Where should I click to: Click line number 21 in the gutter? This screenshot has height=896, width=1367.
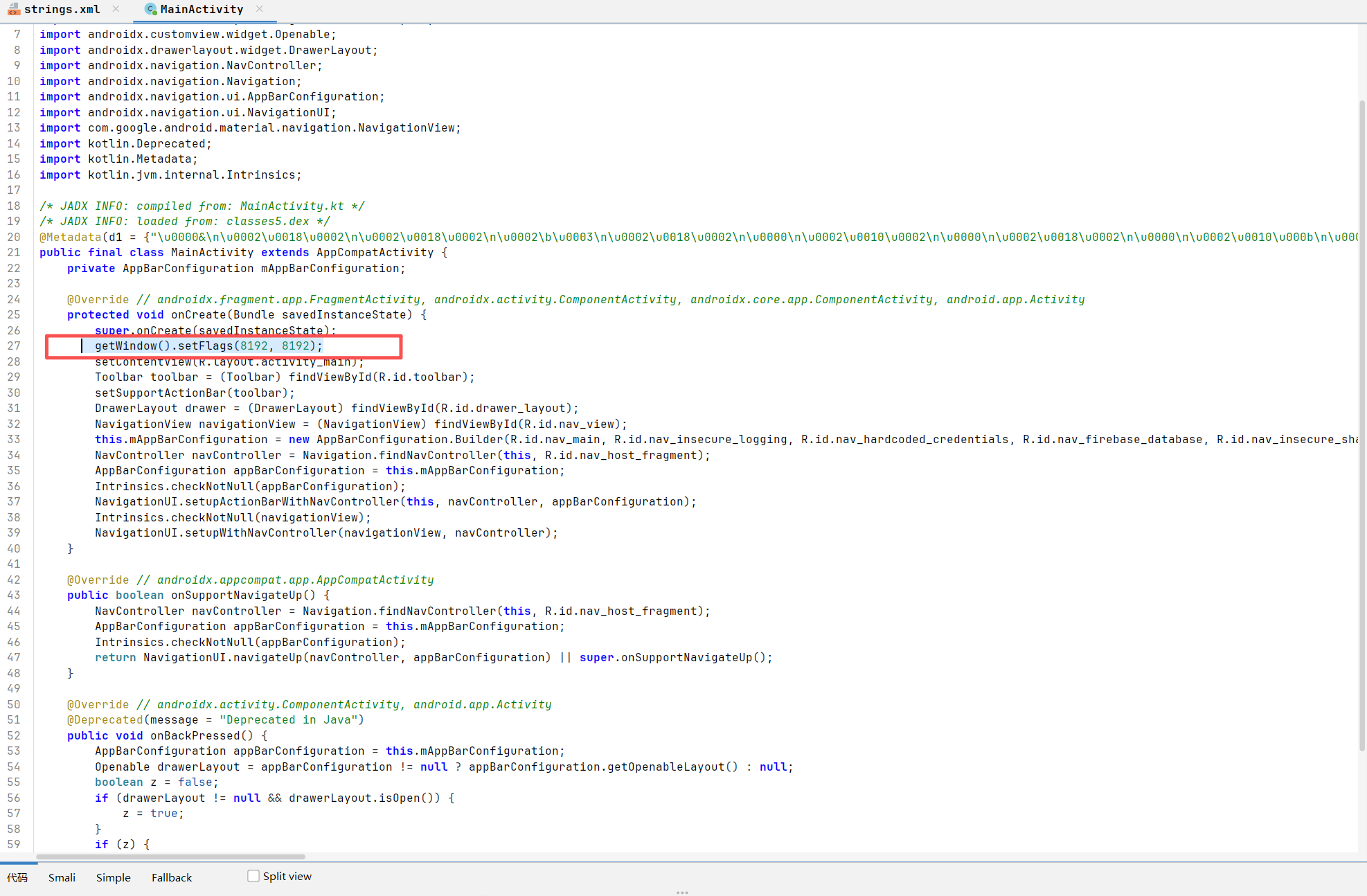click(14, 253)
